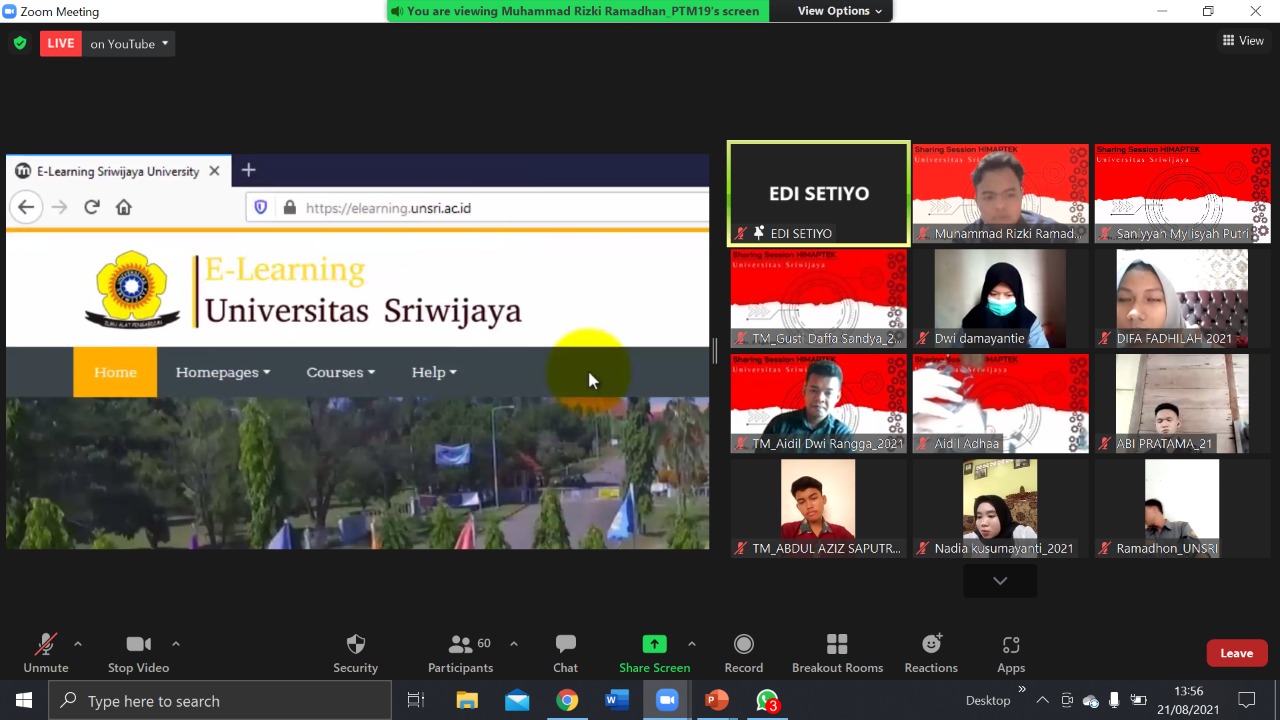Click the shared browser home icon
This screenshot has width=1280, height=720.
click(124, 207)
